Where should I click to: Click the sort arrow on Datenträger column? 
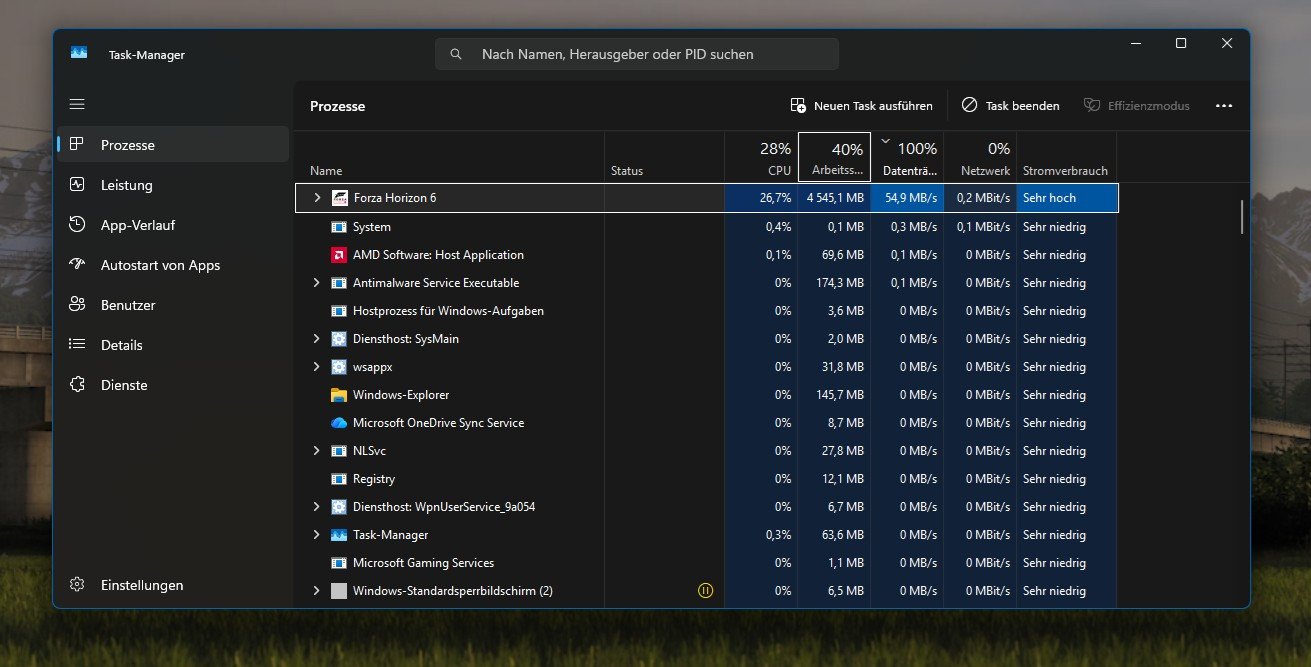pyautogui.click(x=885, y=142)
